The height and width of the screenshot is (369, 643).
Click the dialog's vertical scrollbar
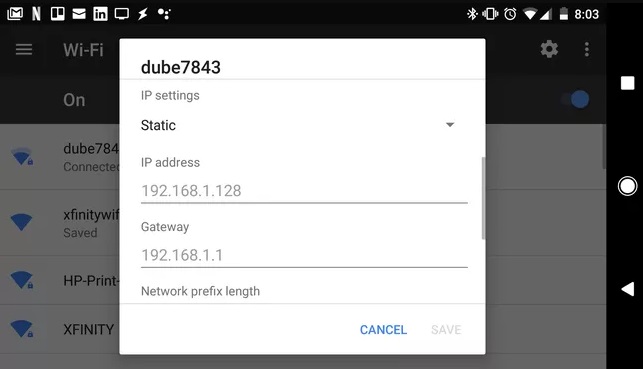[483, 198]
